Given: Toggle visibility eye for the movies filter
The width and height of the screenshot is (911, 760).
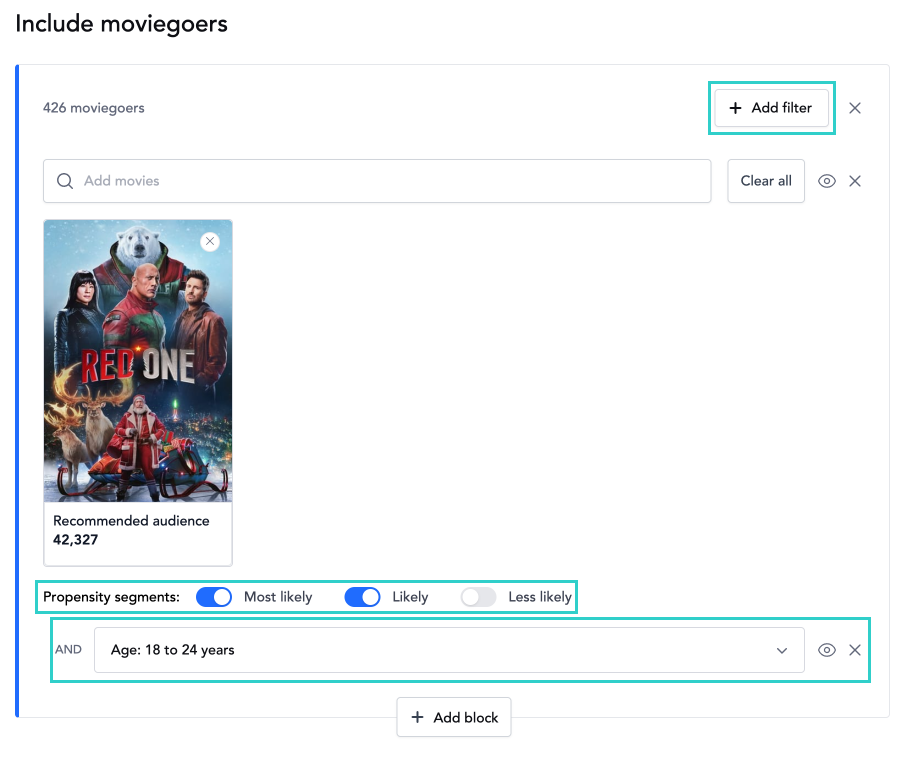Looking at the screenshot, I should point(827,181).
